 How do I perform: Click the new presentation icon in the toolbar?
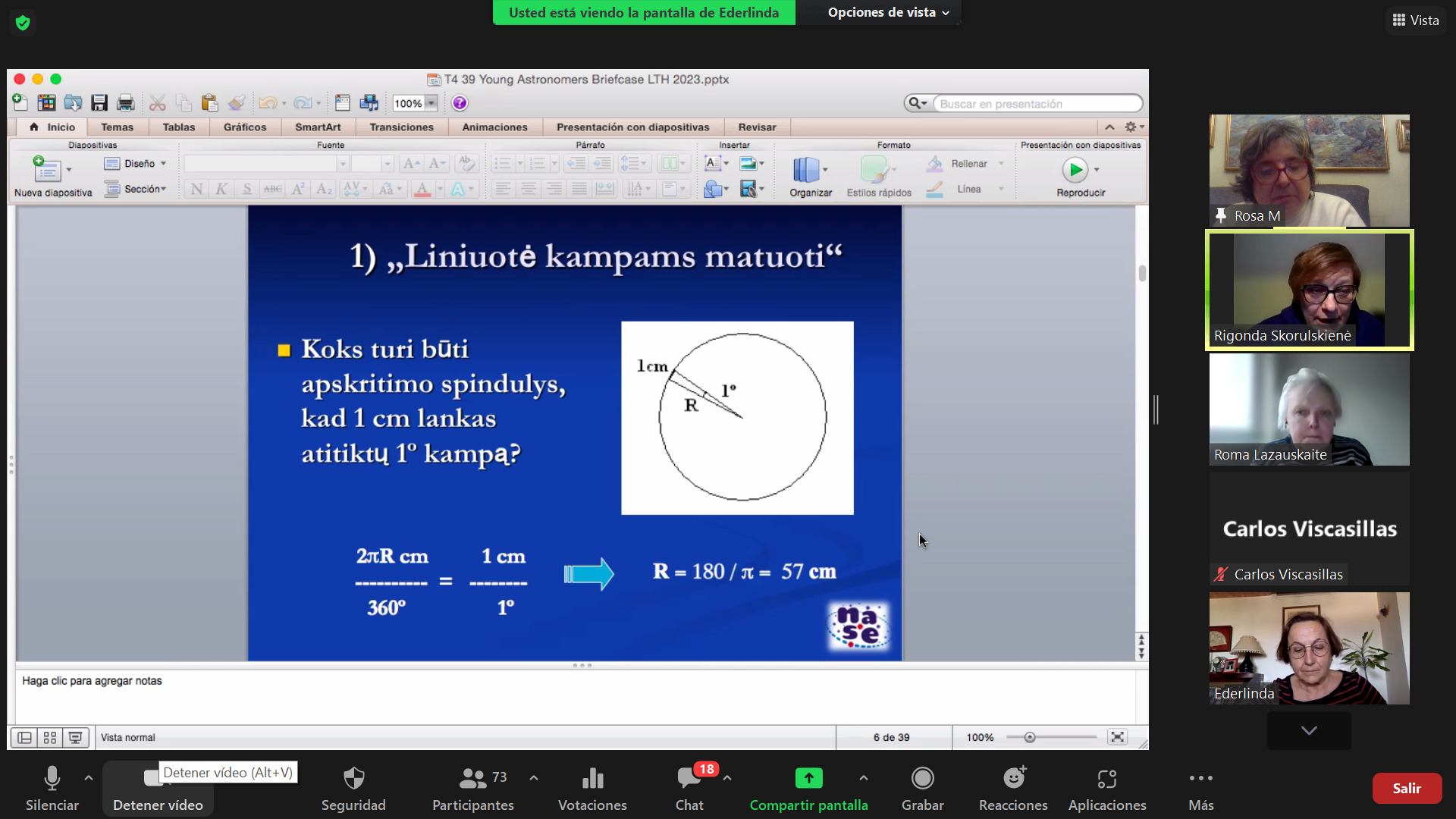[x=20, y=102]
